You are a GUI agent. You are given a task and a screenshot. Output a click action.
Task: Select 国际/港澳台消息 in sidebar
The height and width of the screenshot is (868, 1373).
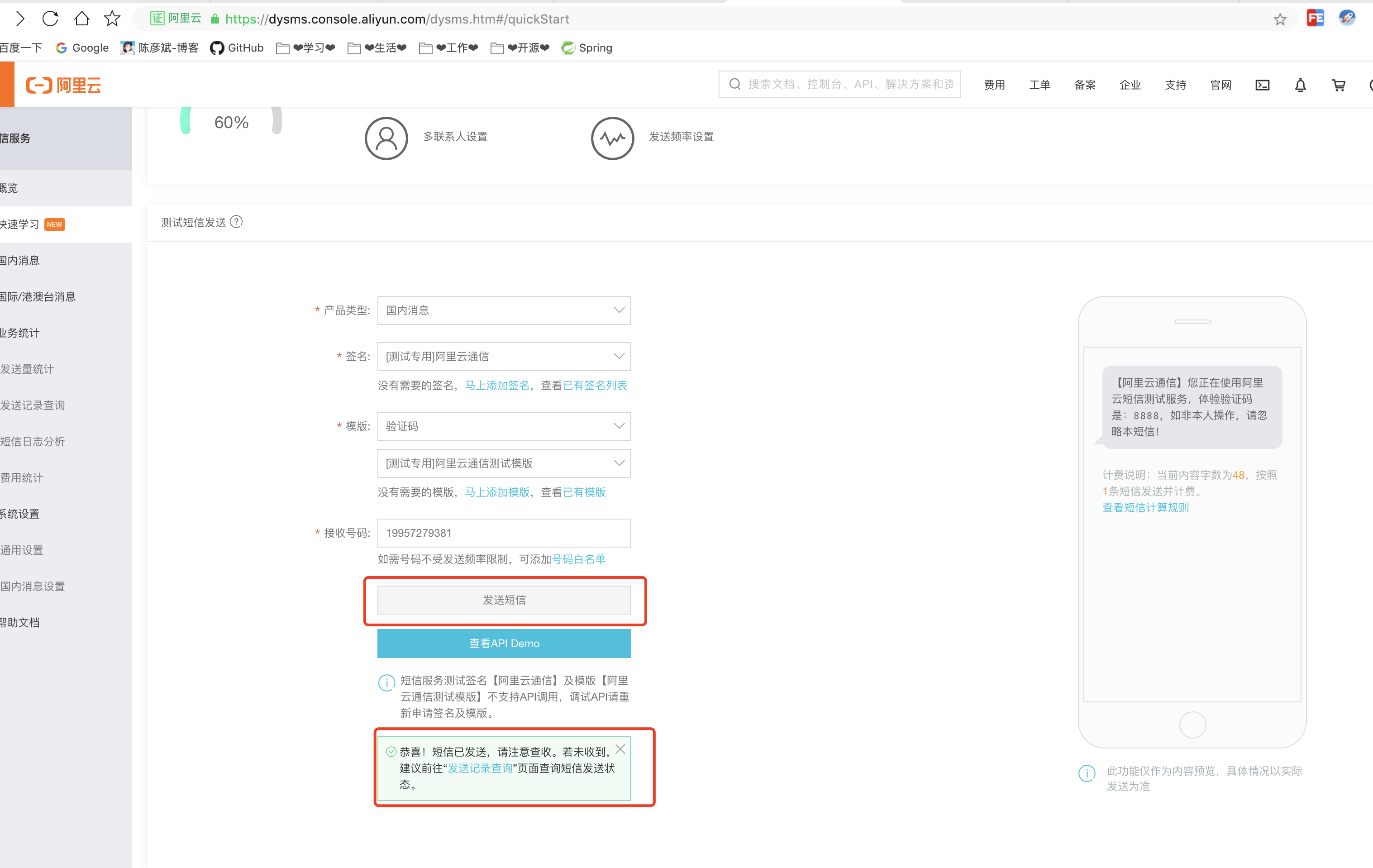click(66, 296)
